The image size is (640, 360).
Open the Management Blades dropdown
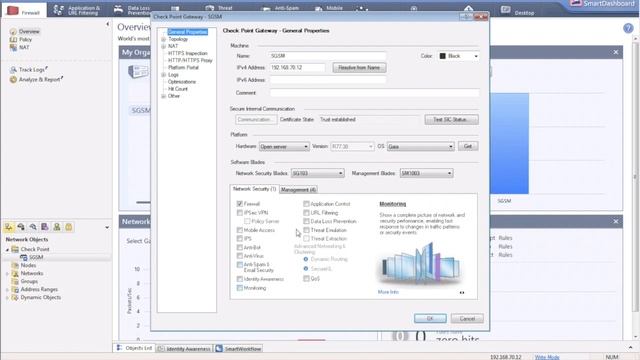pyautogui.click(x=426, y=173)
